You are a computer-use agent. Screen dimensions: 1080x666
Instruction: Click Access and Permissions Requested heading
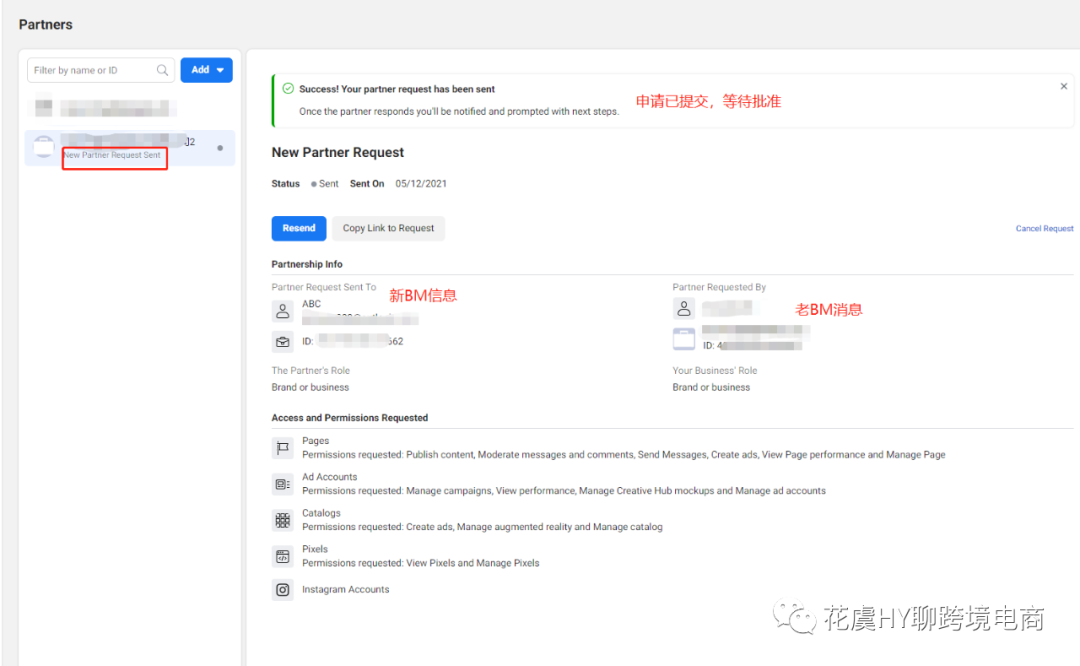349,418
